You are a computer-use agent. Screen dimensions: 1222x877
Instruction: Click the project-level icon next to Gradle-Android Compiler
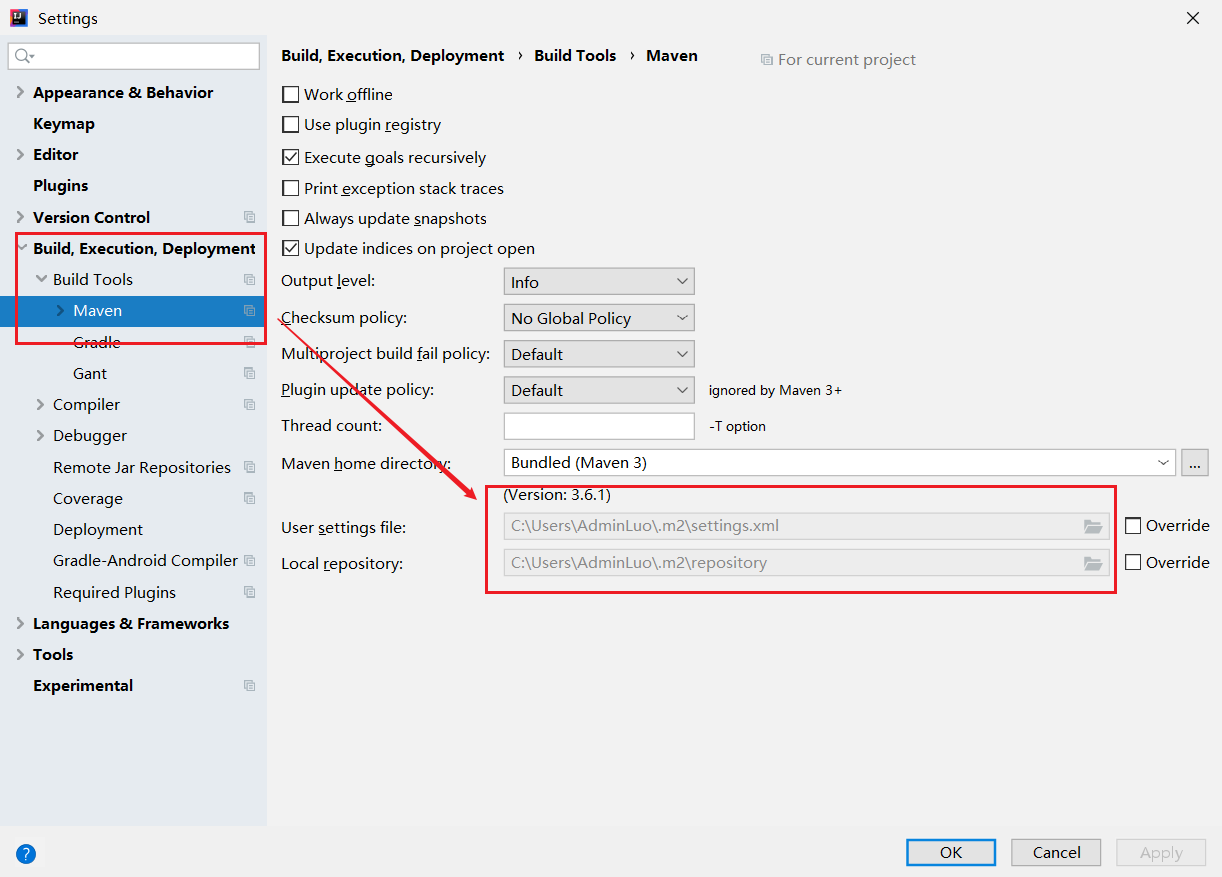coord(249,561)
